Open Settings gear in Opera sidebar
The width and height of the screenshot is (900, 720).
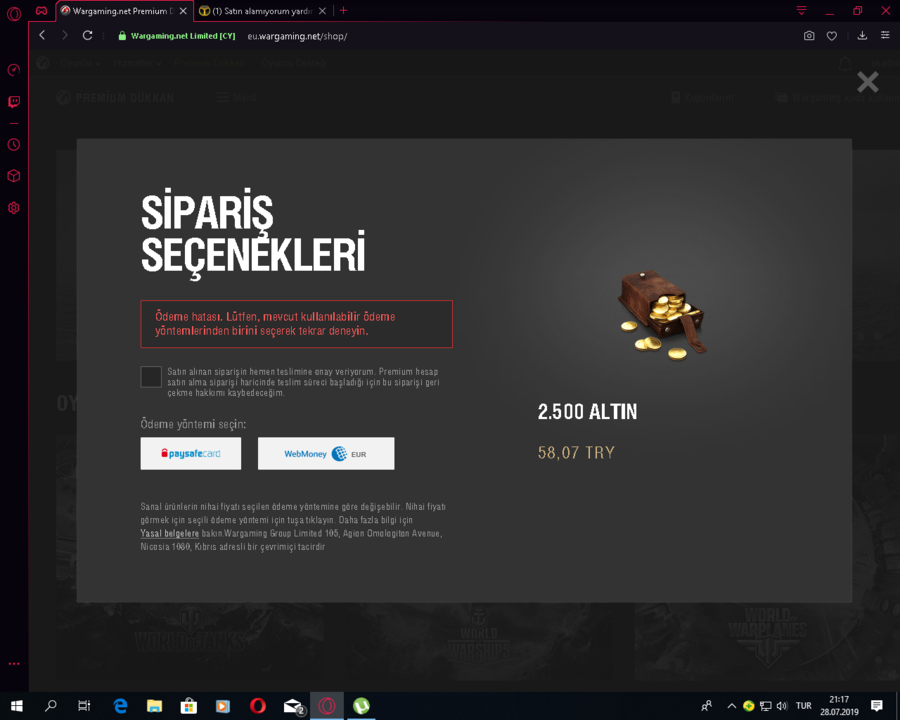pos(14,208)
